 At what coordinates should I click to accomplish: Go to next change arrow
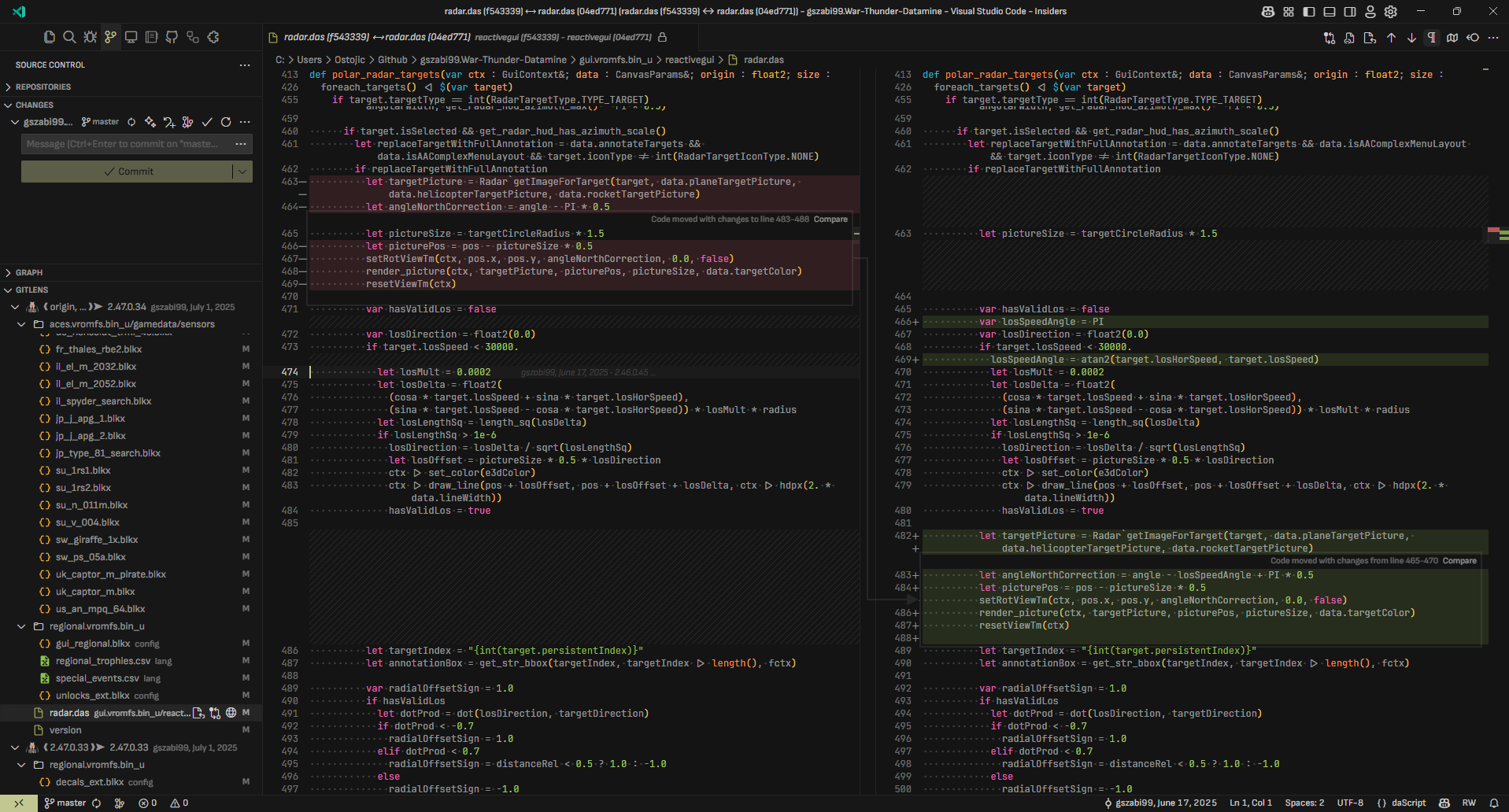1411,38
